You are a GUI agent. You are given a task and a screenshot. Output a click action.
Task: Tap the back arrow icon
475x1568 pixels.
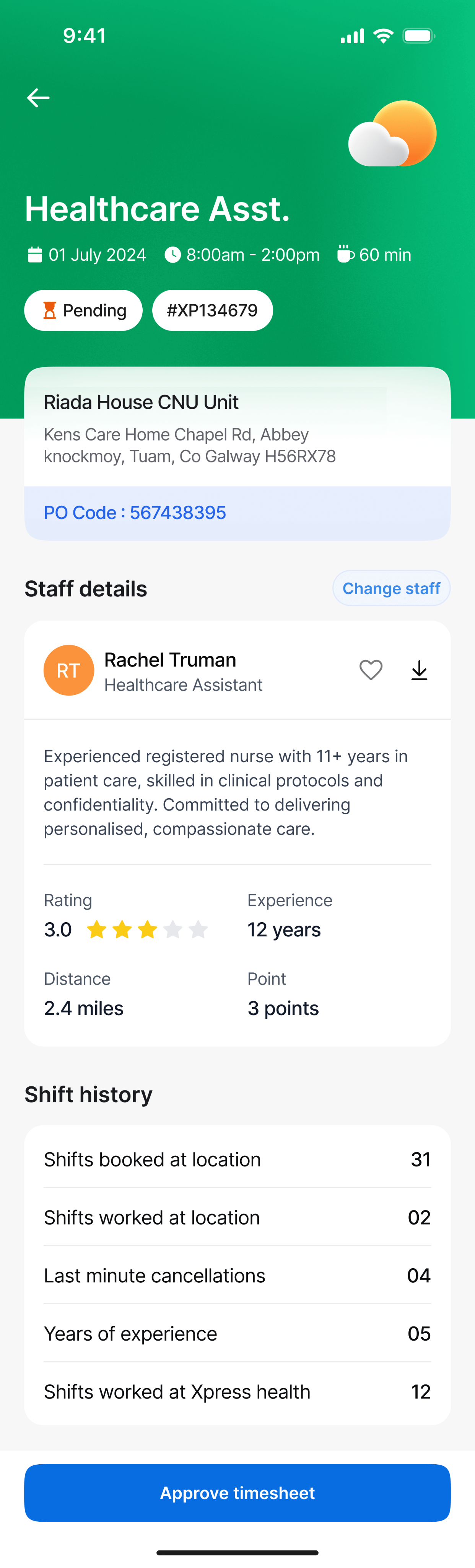coord(38,97)
